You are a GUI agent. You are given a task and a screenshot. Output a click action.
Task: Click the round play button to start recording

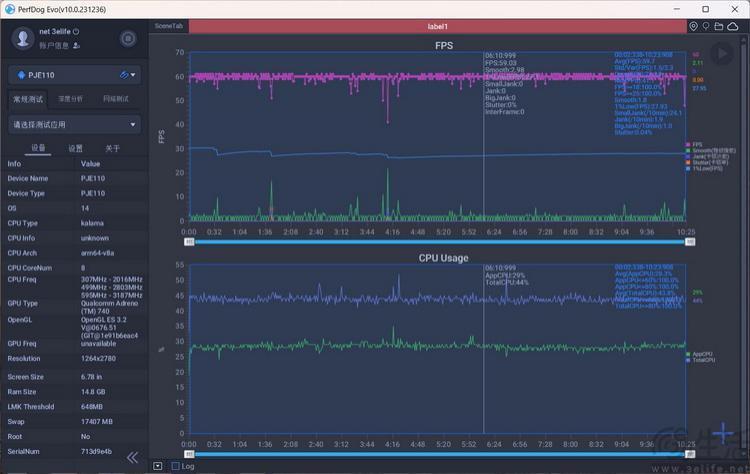722,53
